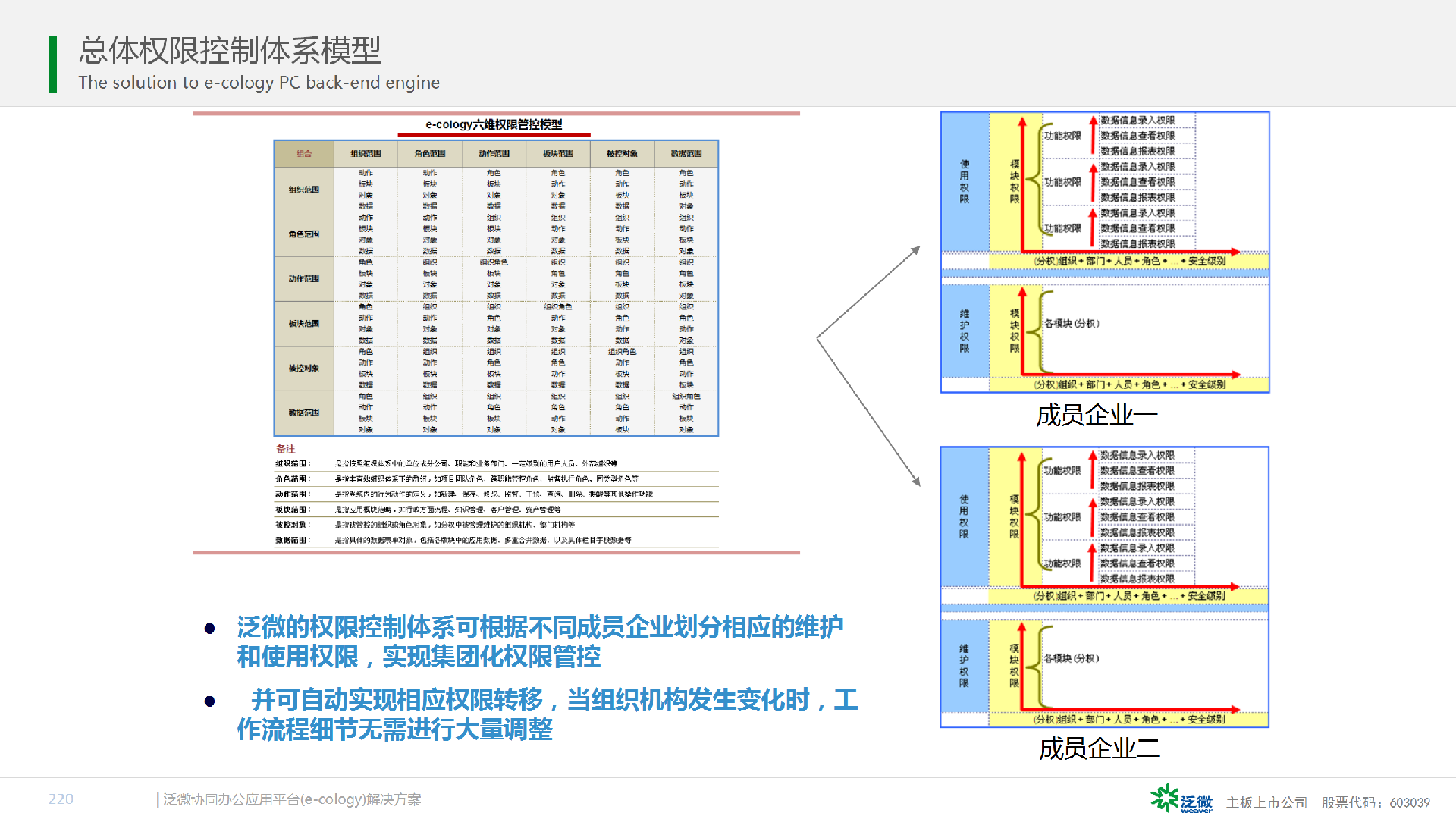Click the 动作范围 column header in the table
The width and height of the screenshot is (1456, 819).
(494, 153)
